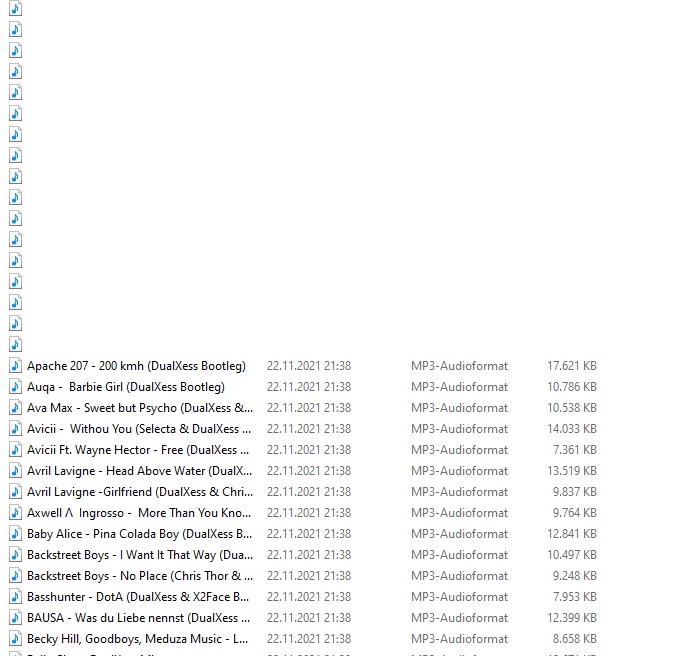
Task: Click 'Becky Hill, Goodboys, Meduza Music' file name
Action: click(138, 639)
